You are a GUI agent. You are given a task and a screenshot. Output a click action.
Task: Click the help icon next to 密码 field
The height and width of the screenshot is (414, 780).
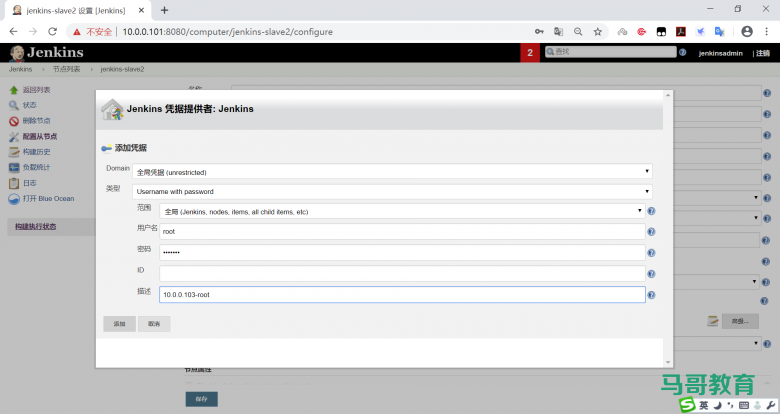(x=651, y=253)
